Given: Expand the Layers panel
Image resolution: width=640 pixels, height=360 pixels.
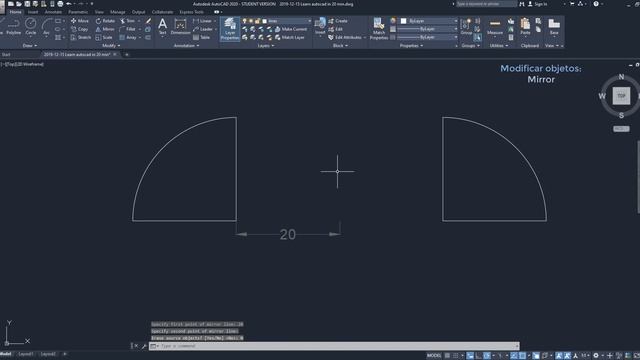Looking at the screenshot, I should (266, 46).
